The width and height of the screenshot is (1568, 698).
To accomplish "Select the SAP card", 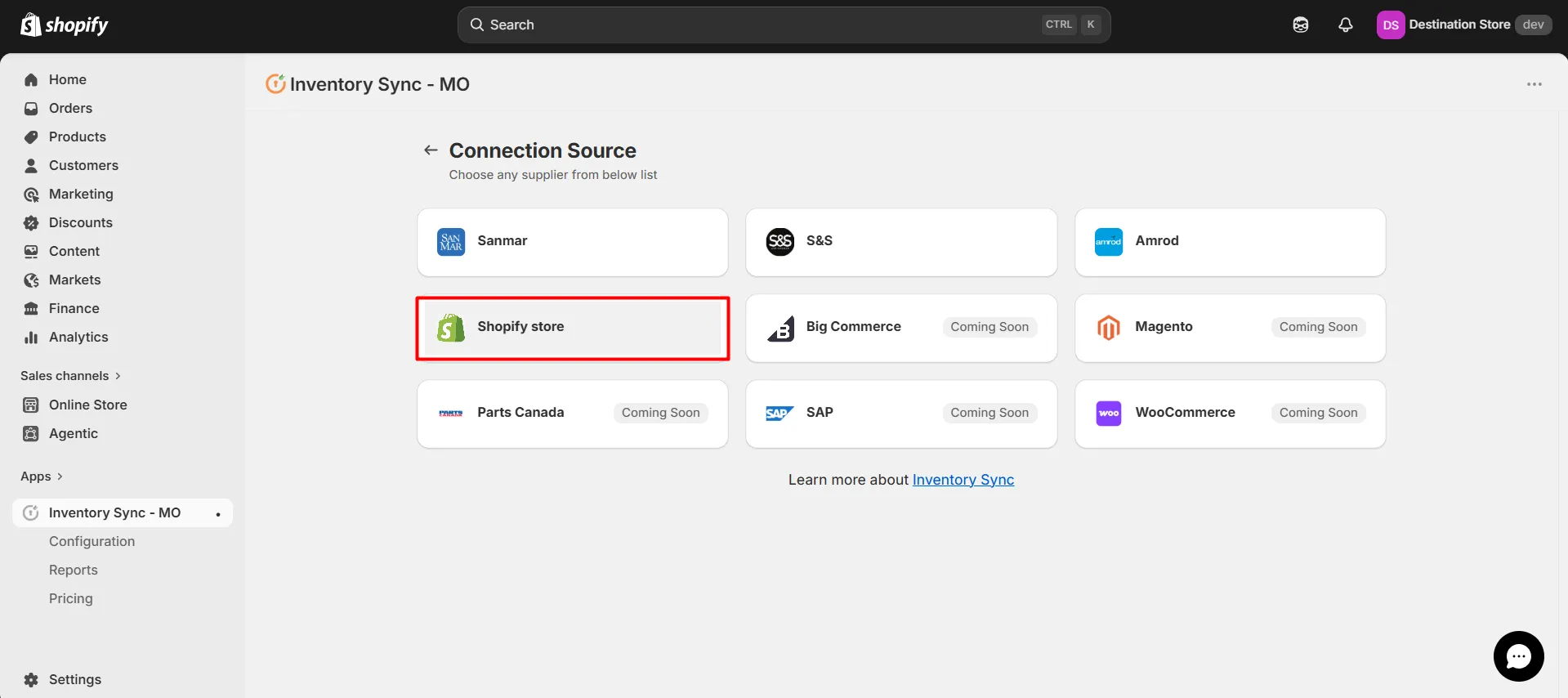I will [901, 414].
